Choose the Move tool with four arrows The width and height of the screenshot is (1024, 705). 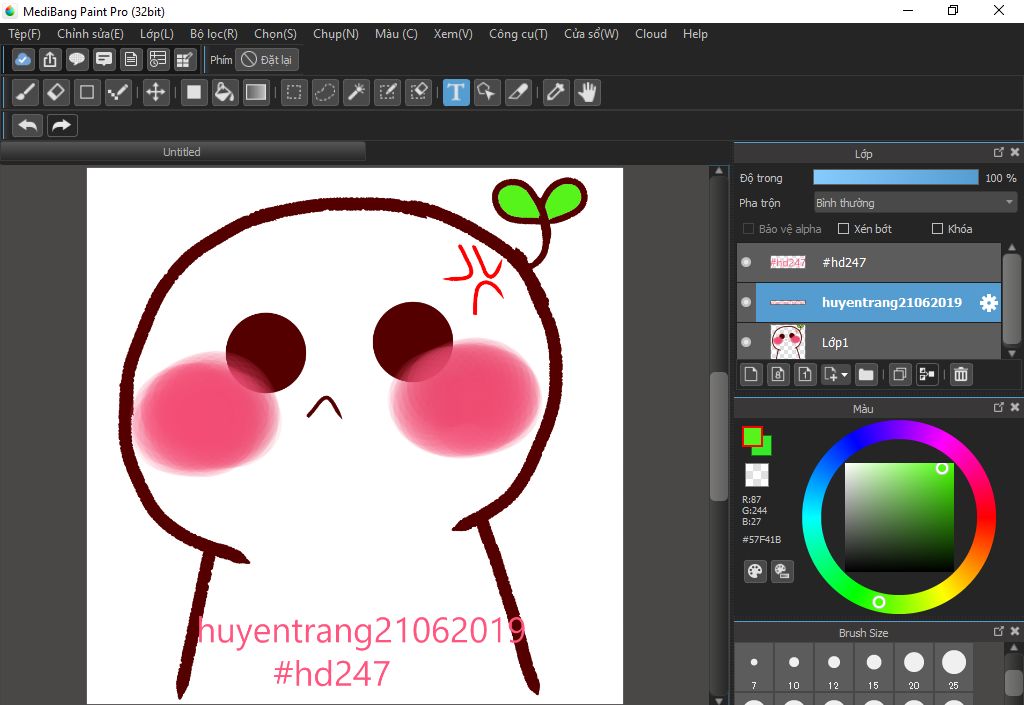(155, 93)
